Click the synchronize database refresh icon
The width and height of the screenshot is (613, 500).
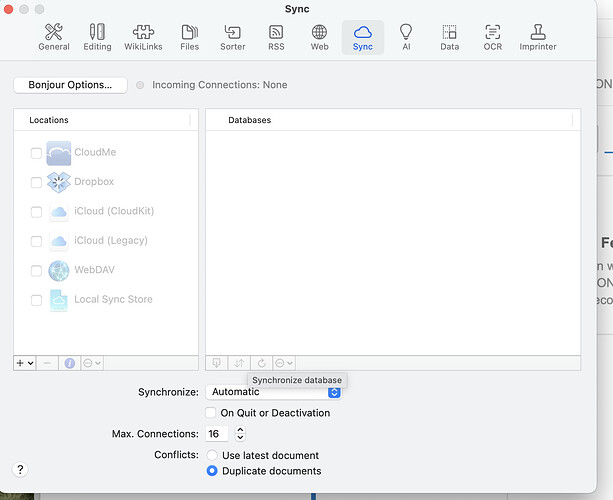point(262,363)
